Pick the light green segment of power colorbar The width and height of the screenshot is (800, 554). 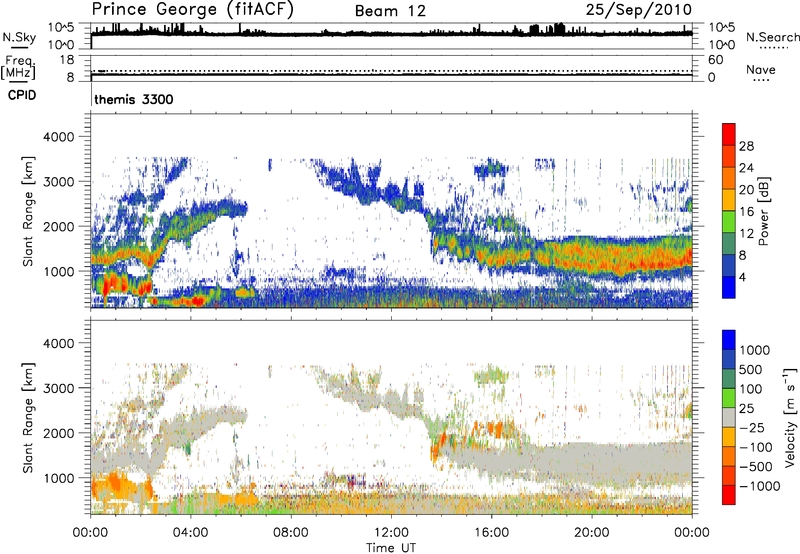coord(729,222)
